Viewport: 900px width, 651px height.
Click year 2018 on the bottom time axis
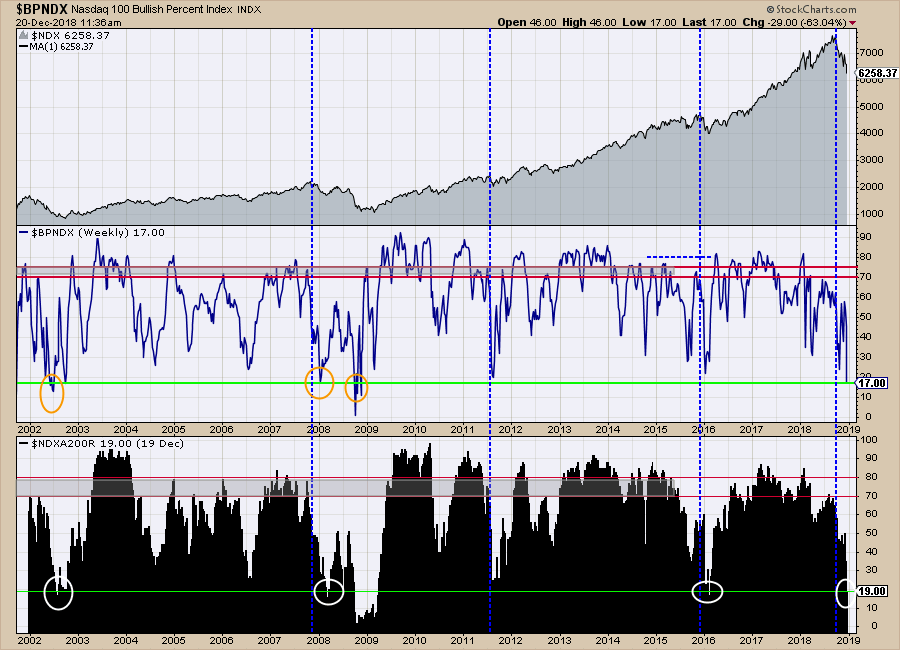(x=799, y=640)
